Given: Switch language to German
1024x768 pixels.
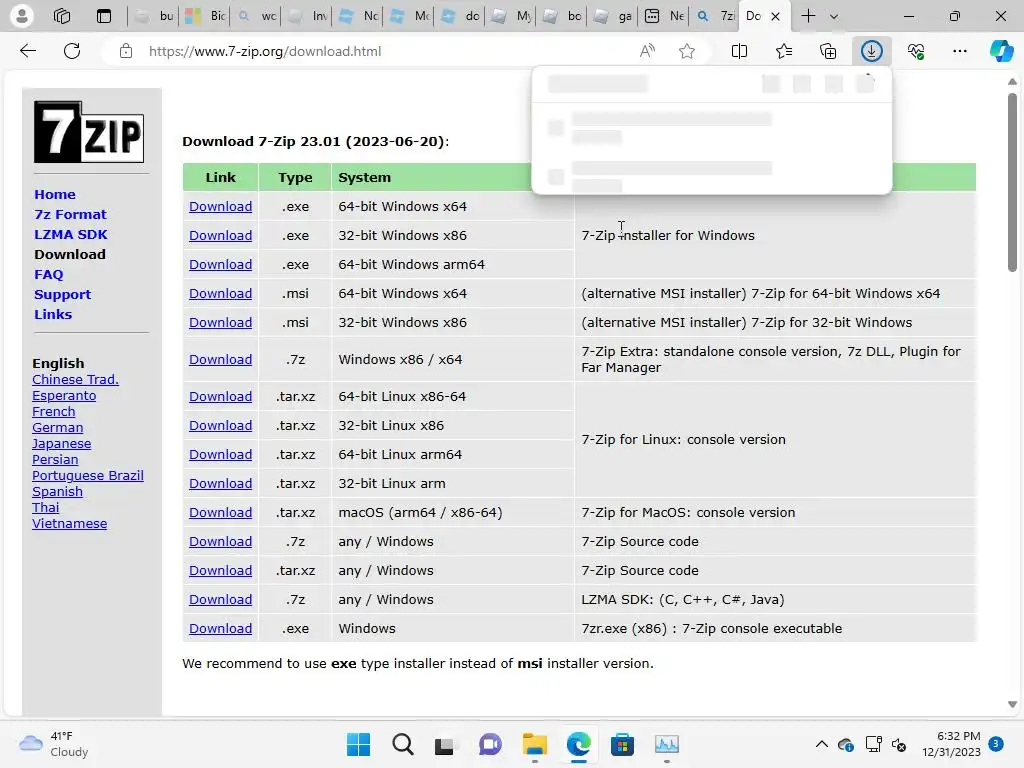Looking at the screenshot, I should point(57,427).
